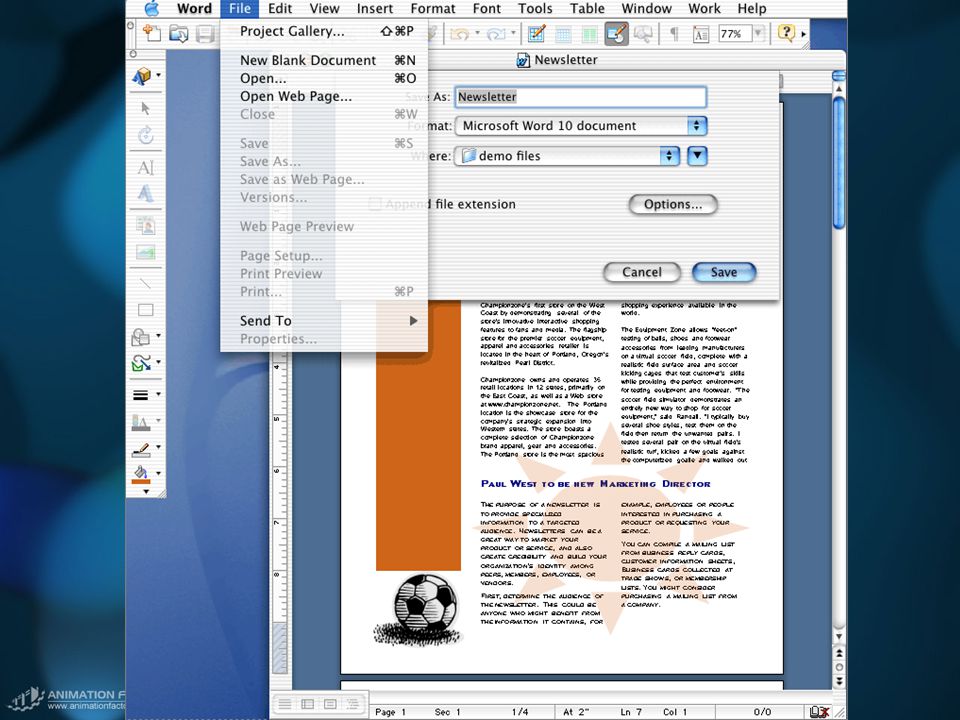Expand save dialog with disclosure triangle button
This screenshot has width=960, height=720.
(x=697, y=156)
